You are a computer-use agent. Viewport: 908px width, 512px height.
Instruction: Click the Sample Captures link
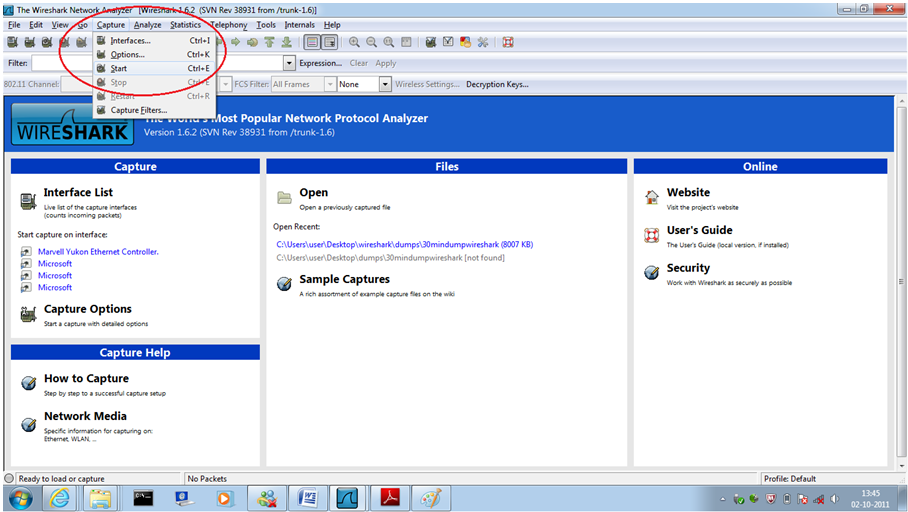click(344, 279)
